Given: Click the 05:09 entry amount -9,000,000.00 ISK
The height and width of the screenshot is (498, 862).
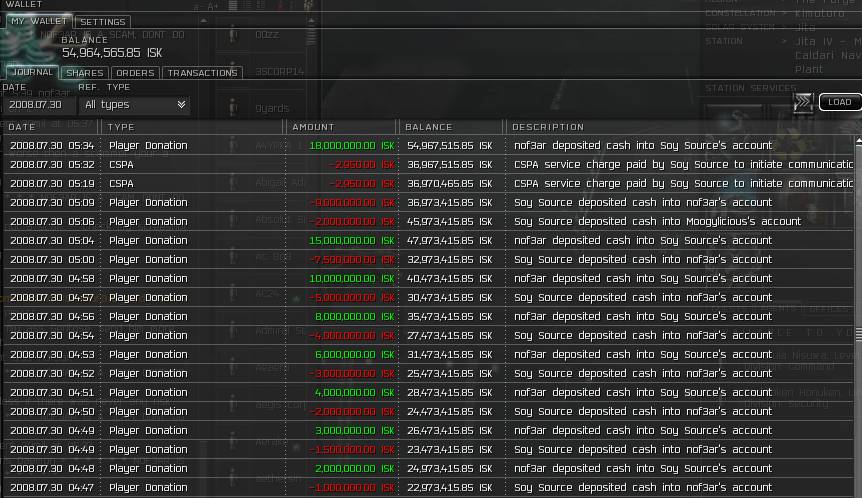Looking at the screenshot, I should (353, 203).
